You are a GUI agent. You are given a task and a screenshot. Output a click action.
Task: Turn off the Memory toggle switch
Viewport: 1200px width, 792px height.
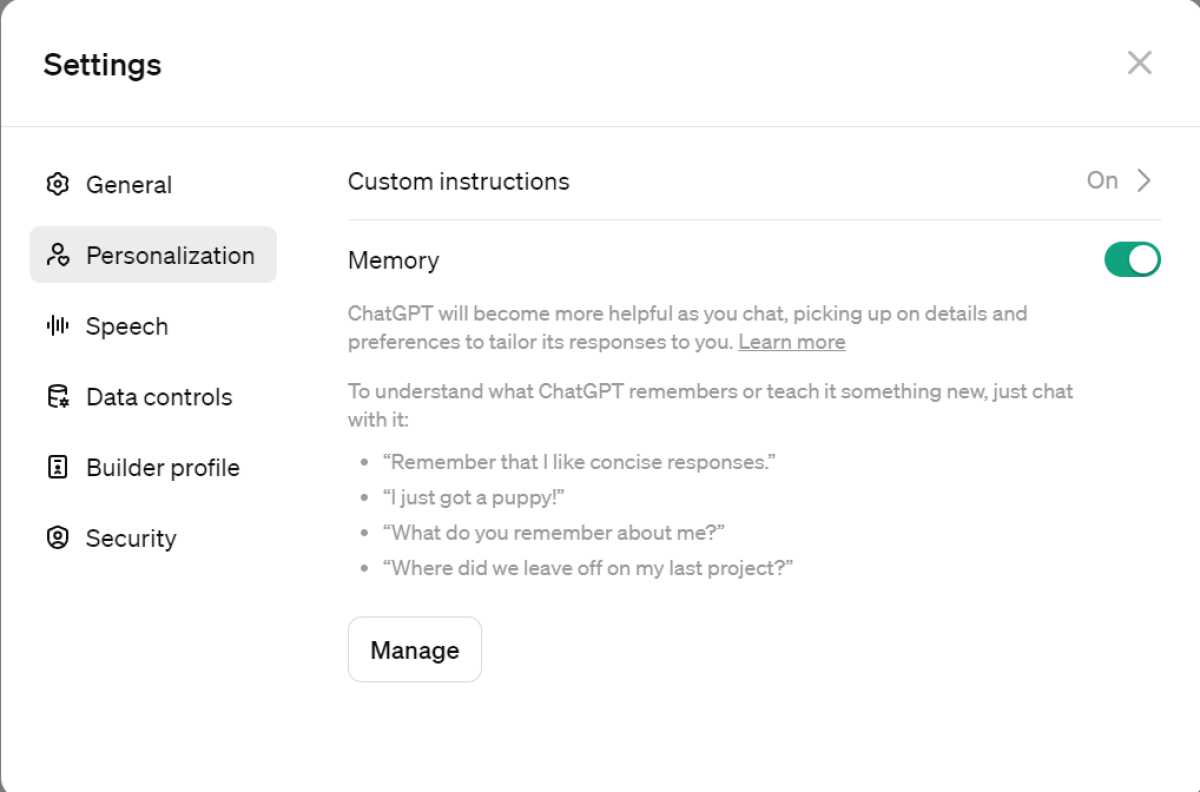(1132, 260)
